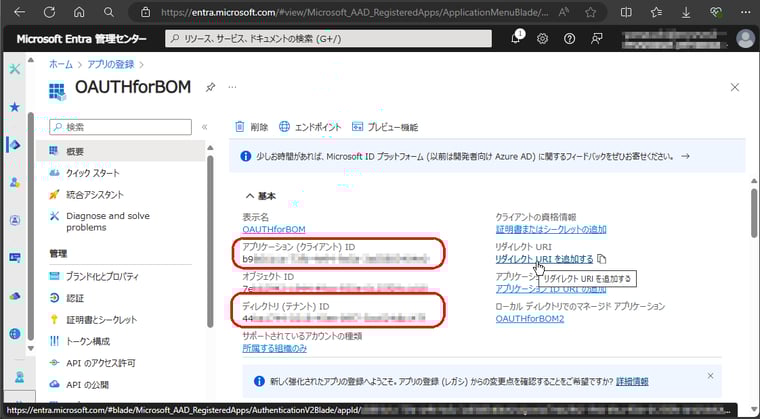The width and height of the screenshot is (760, 419).
Task: Click main content vertical scrollbar
Action: tap(754, 213)
